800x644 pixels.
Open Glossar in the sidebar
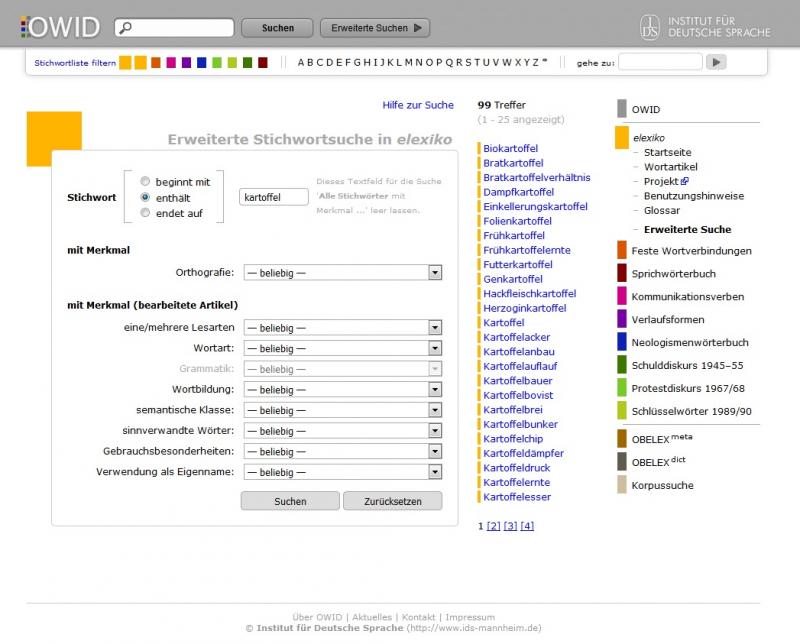point(662,210)
